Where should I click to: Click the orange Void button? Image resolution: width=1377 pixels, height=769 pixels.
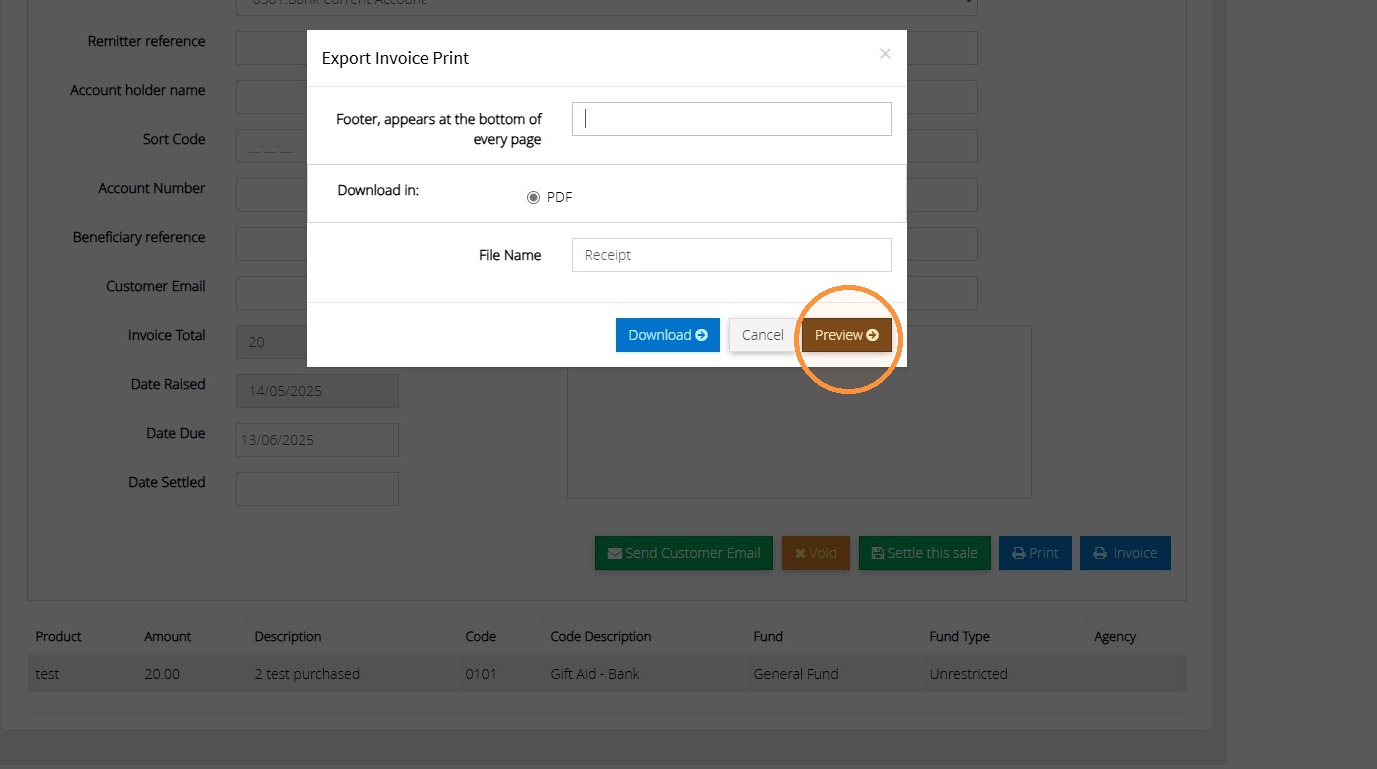pos(815,553)
